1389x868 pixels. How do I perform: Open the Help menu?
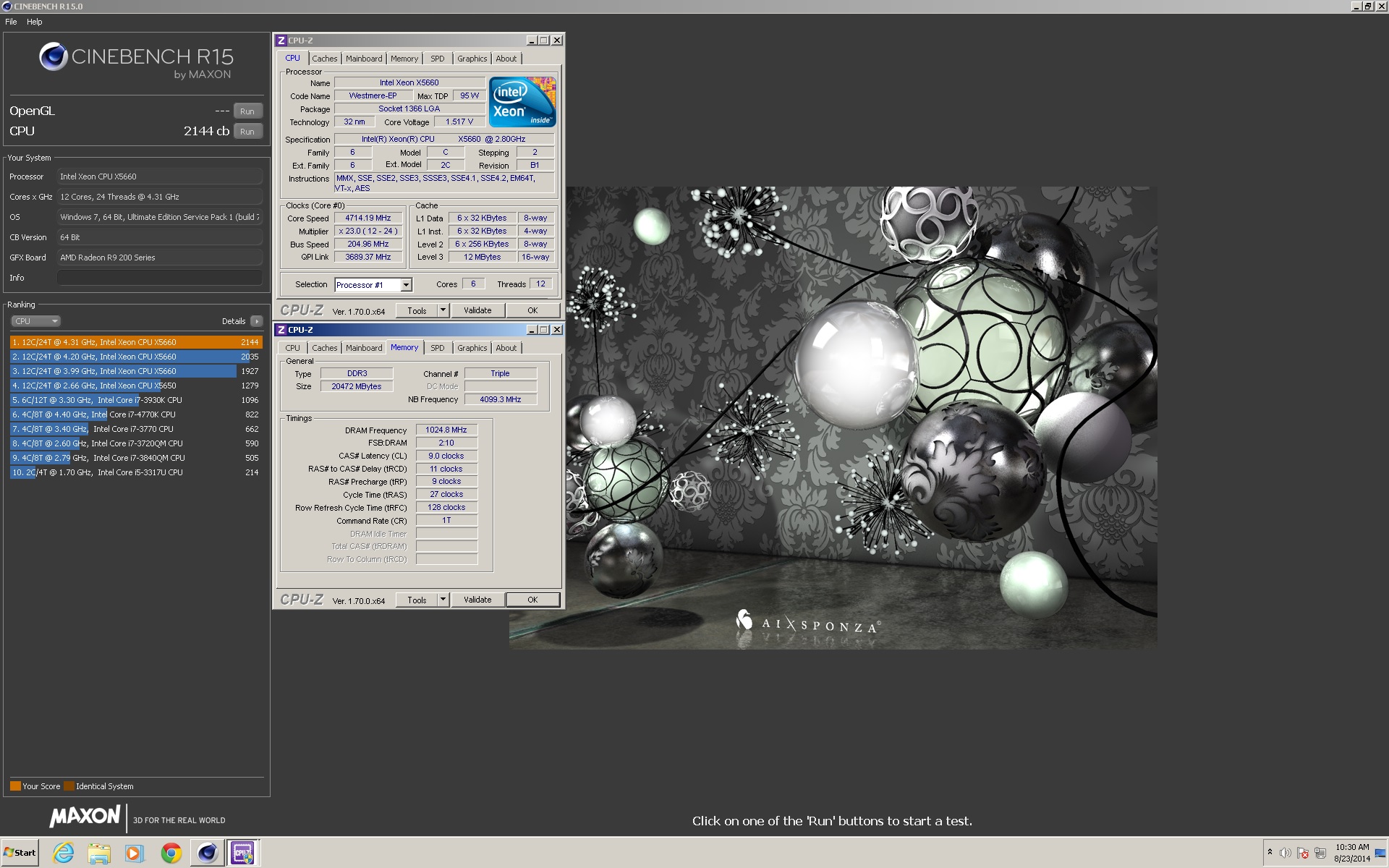point(35,22)
